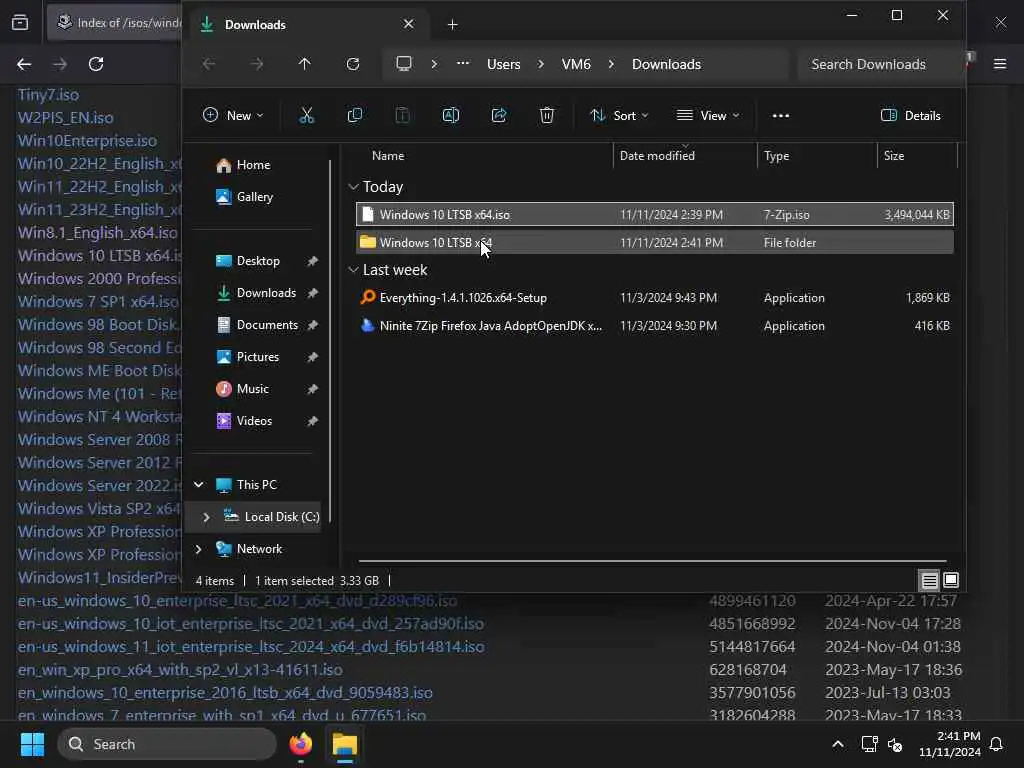Image resolution: width=1024 pixels, height=768 pixels.
Task: Sort by the Size column header
Action: [894, 155]
